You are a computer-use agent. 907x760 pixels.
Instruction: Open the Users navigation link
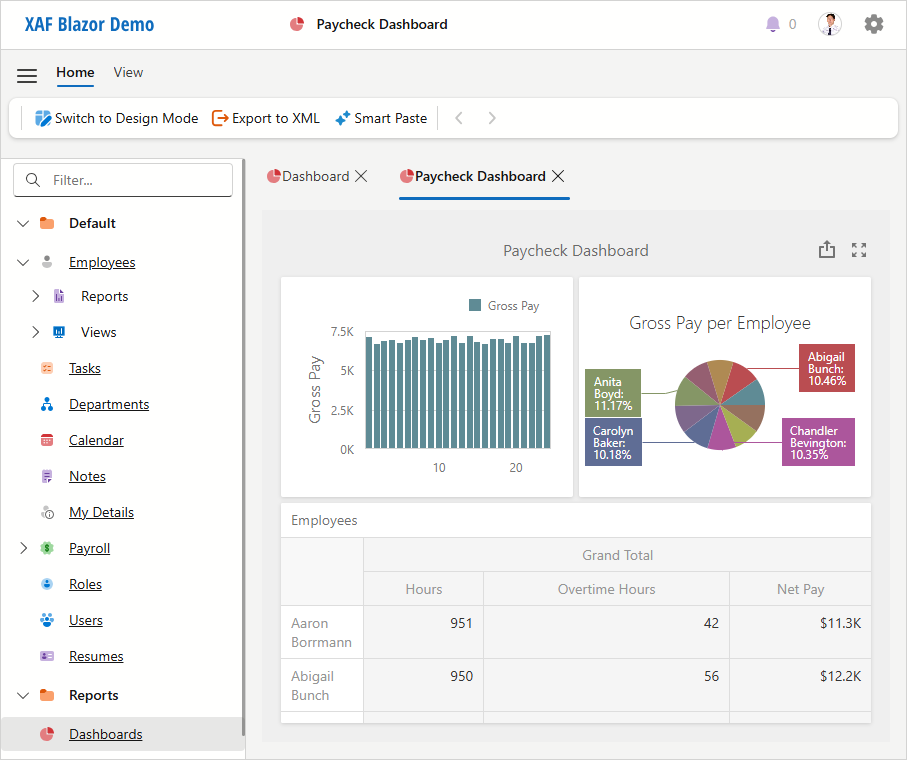[86, 620]
